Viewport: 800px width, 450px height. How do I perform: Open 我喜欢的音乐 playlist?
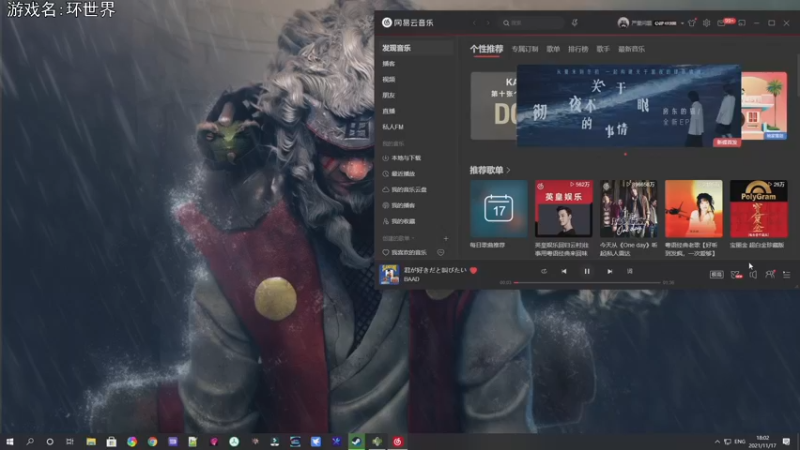pos(404,253)
